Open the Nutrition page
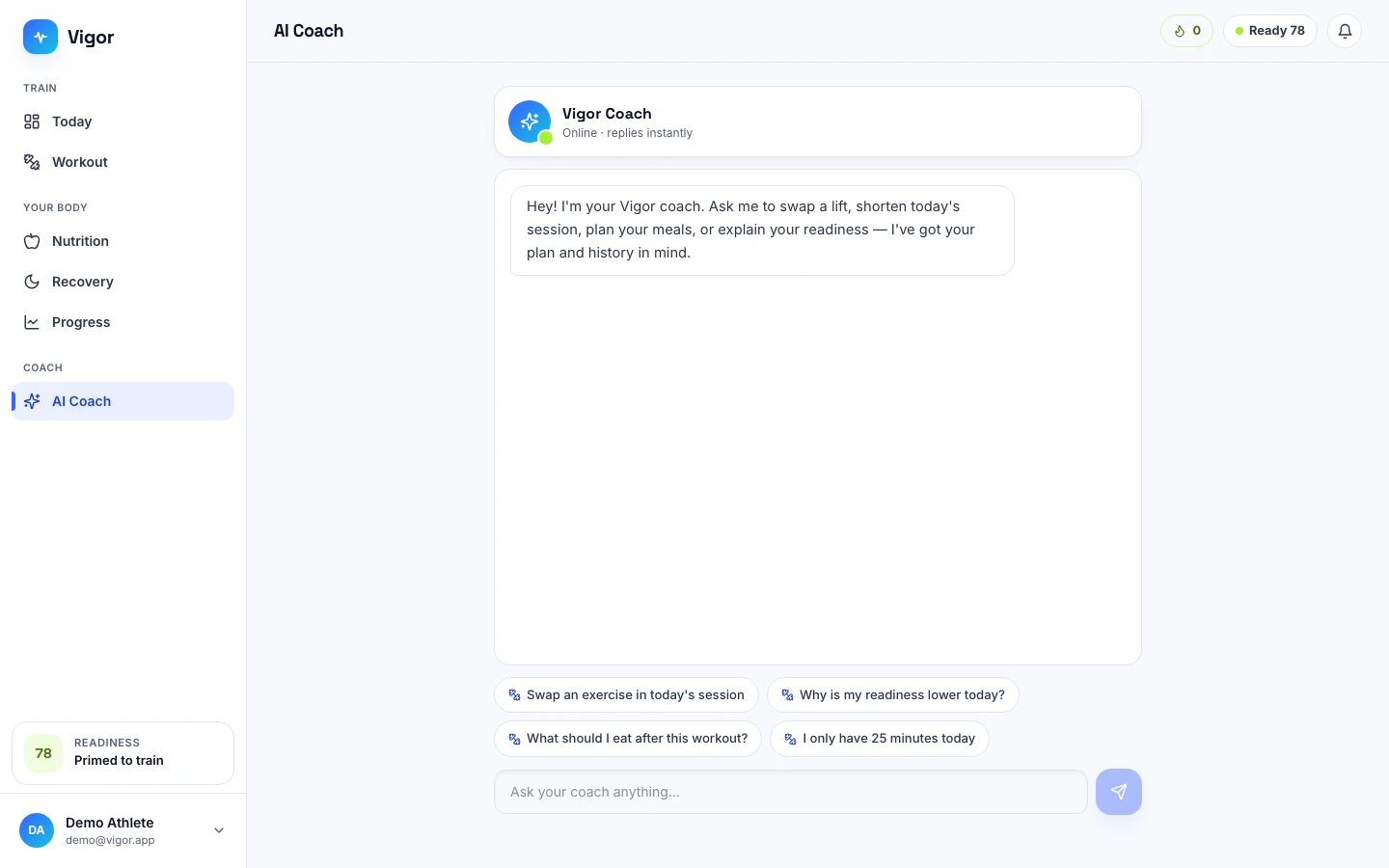Screen dimensions: 1389x868 (123, 241)
